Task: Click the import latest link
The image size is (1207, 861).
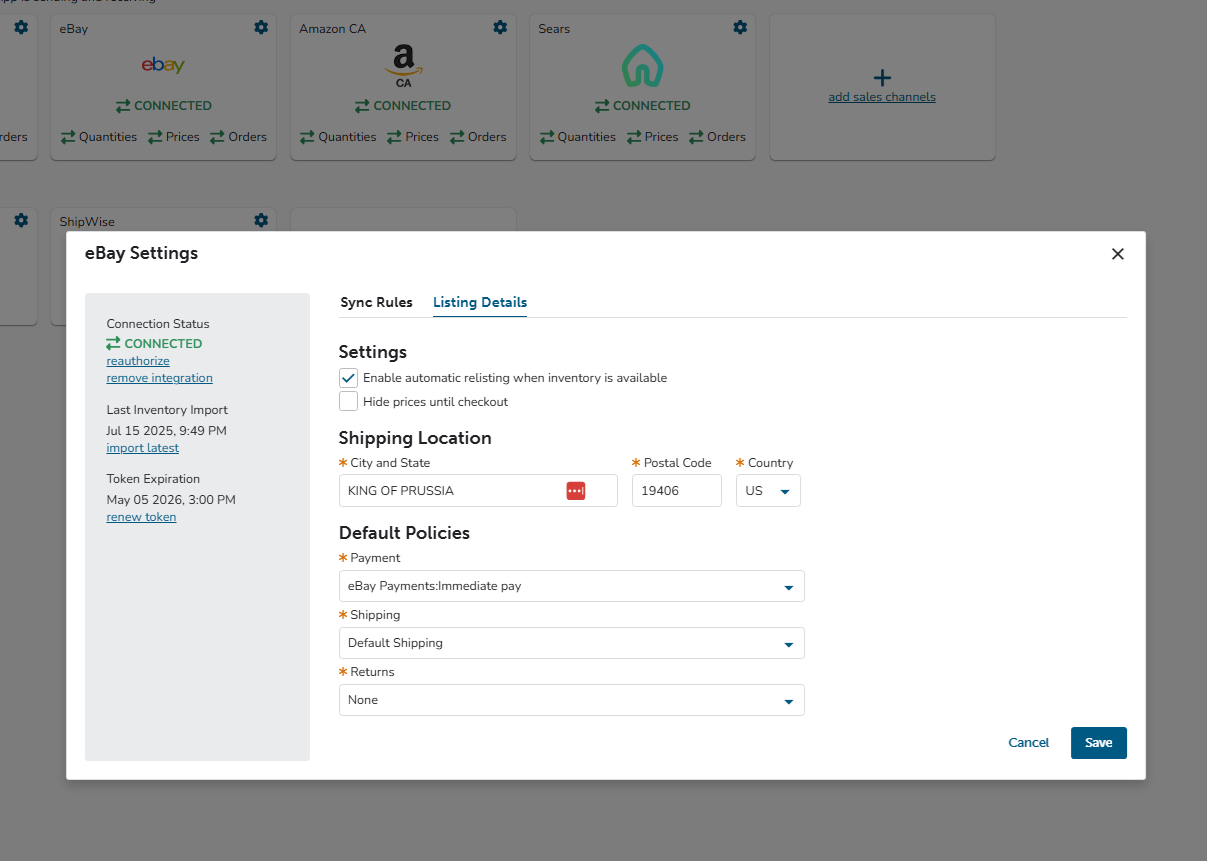Action: 143,448
